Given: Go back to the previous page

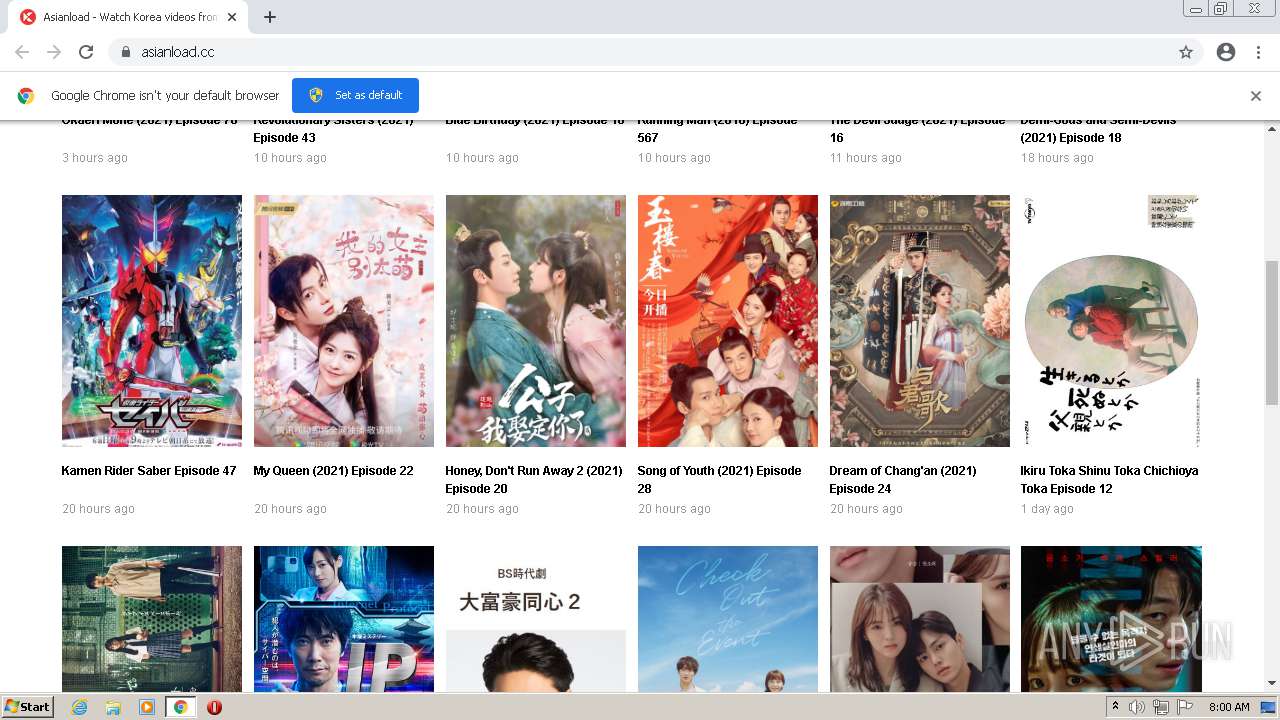Looking at the screenshot, I should [x=22, y=52].
